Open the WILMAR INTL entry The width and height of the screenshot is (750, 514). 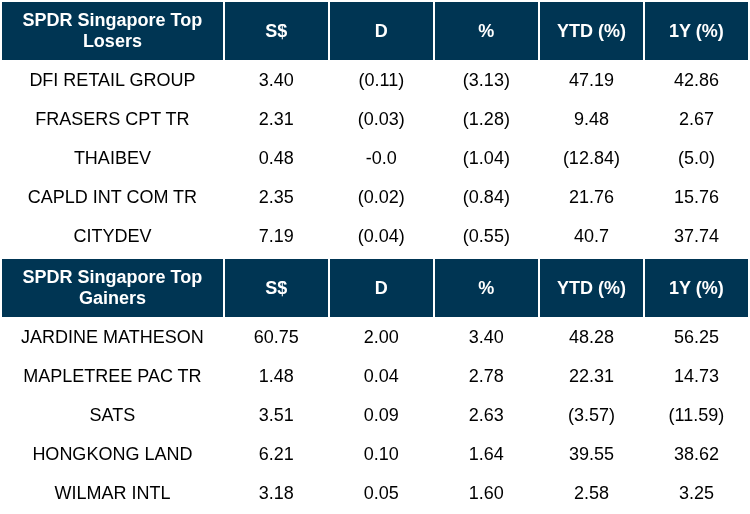tap(112, 493)
